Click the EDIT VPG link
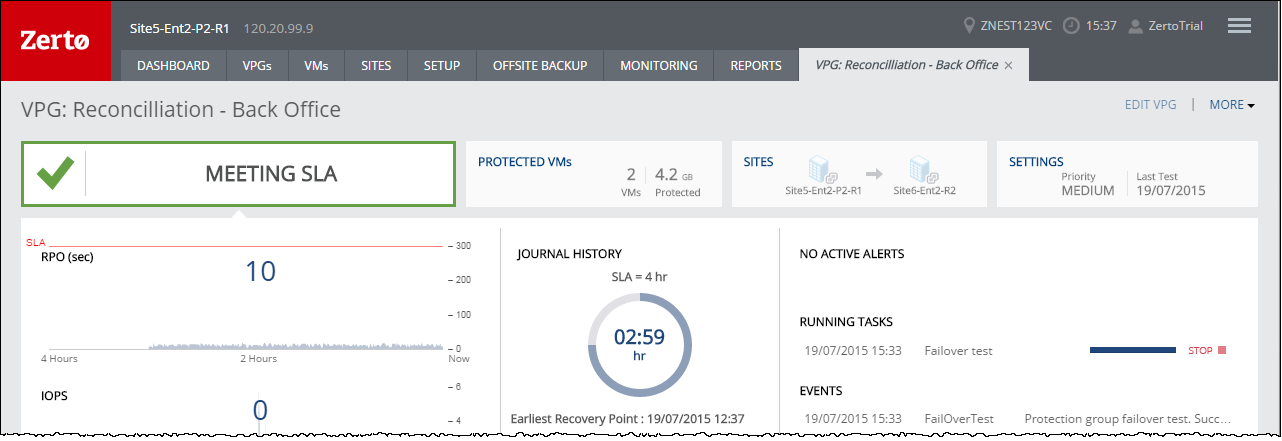1282x441 pixels. point(1151,105)
